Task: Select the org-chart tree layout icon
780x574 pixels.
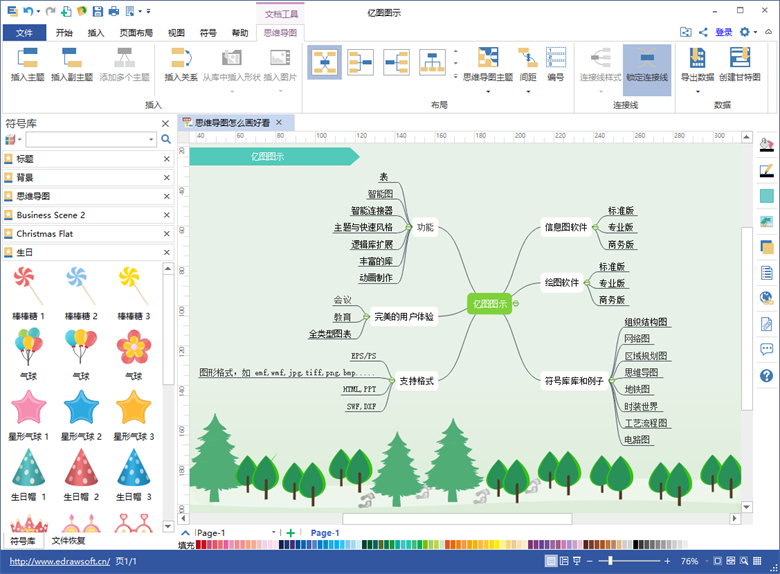Action: tap(432, 62)
